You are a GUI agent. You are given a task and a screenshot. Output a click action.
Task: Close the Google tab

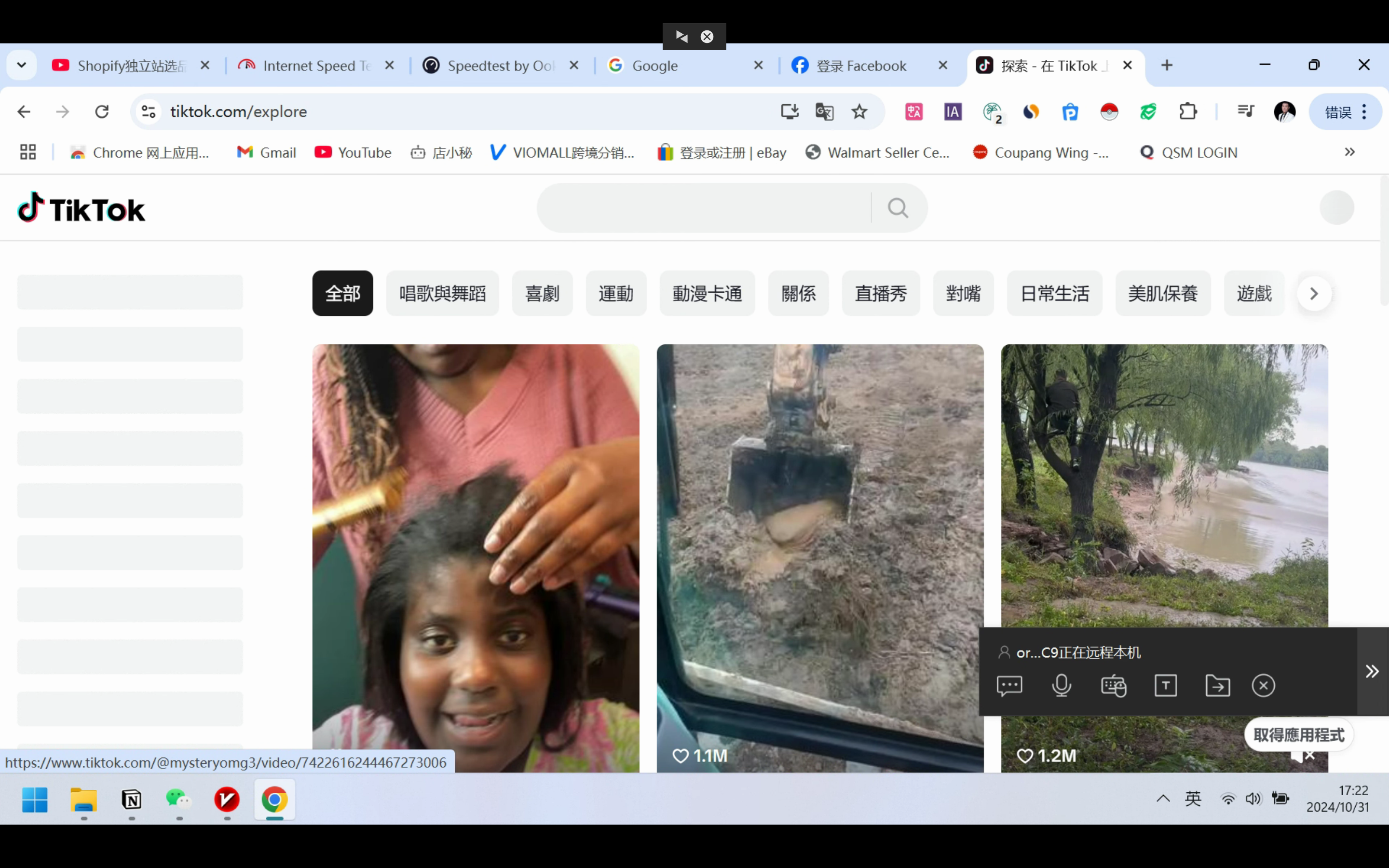[758, 66]
